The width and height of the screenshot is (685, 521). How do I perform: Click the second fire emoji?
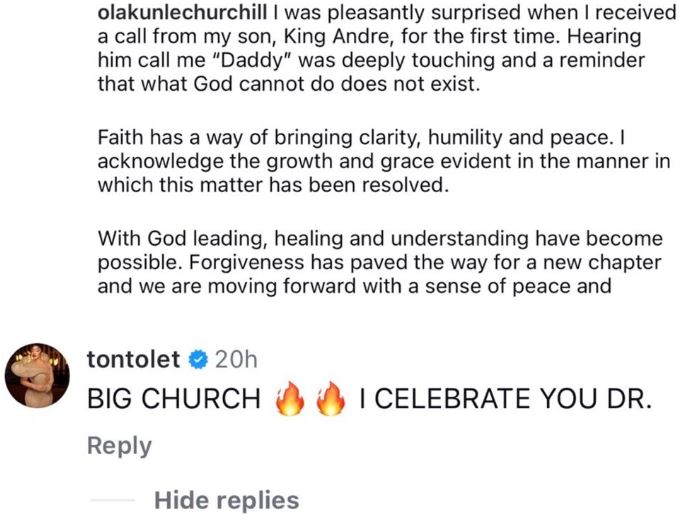point(329,399)
